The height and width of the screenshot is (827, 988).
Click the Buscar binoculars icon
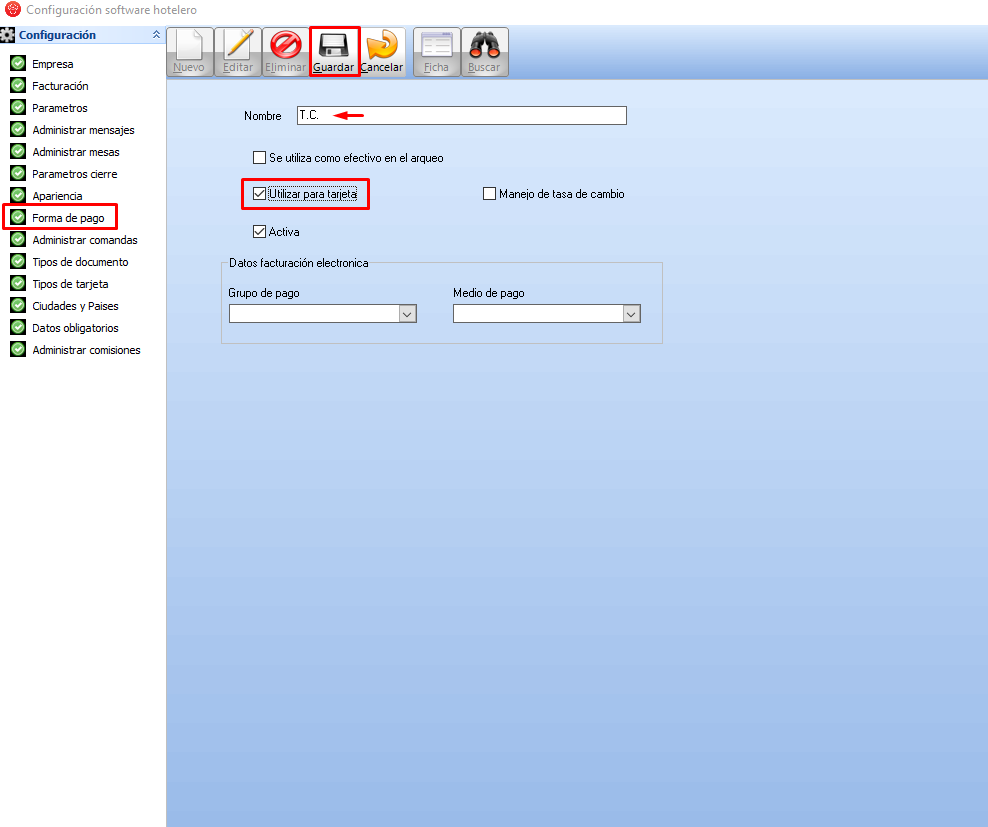click(x=484, y=46)
